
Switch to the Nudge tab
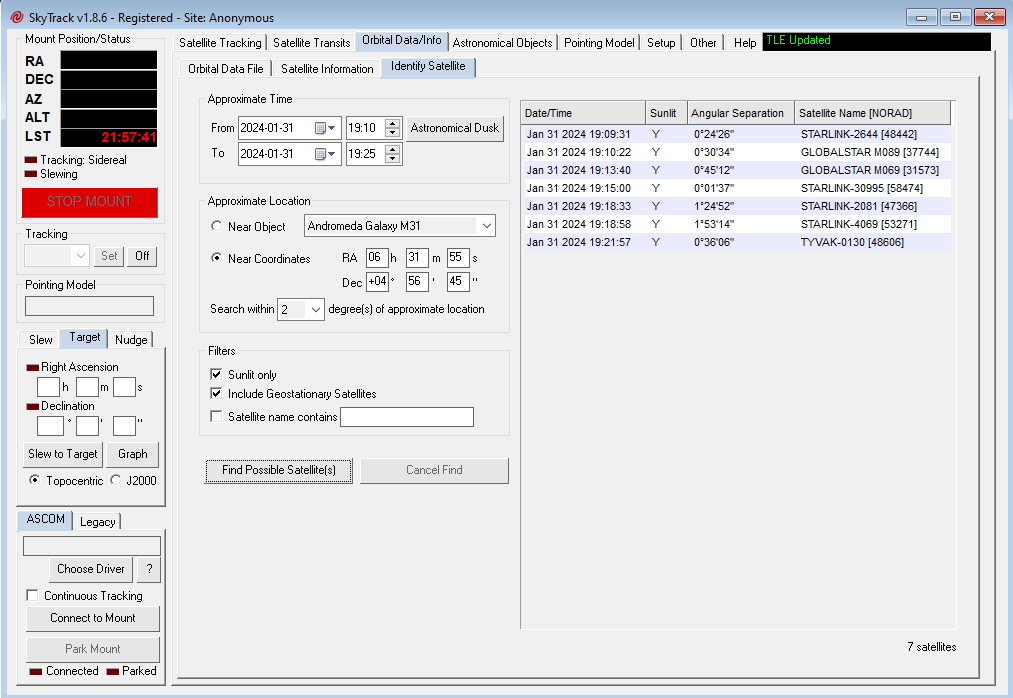[131, 339]
